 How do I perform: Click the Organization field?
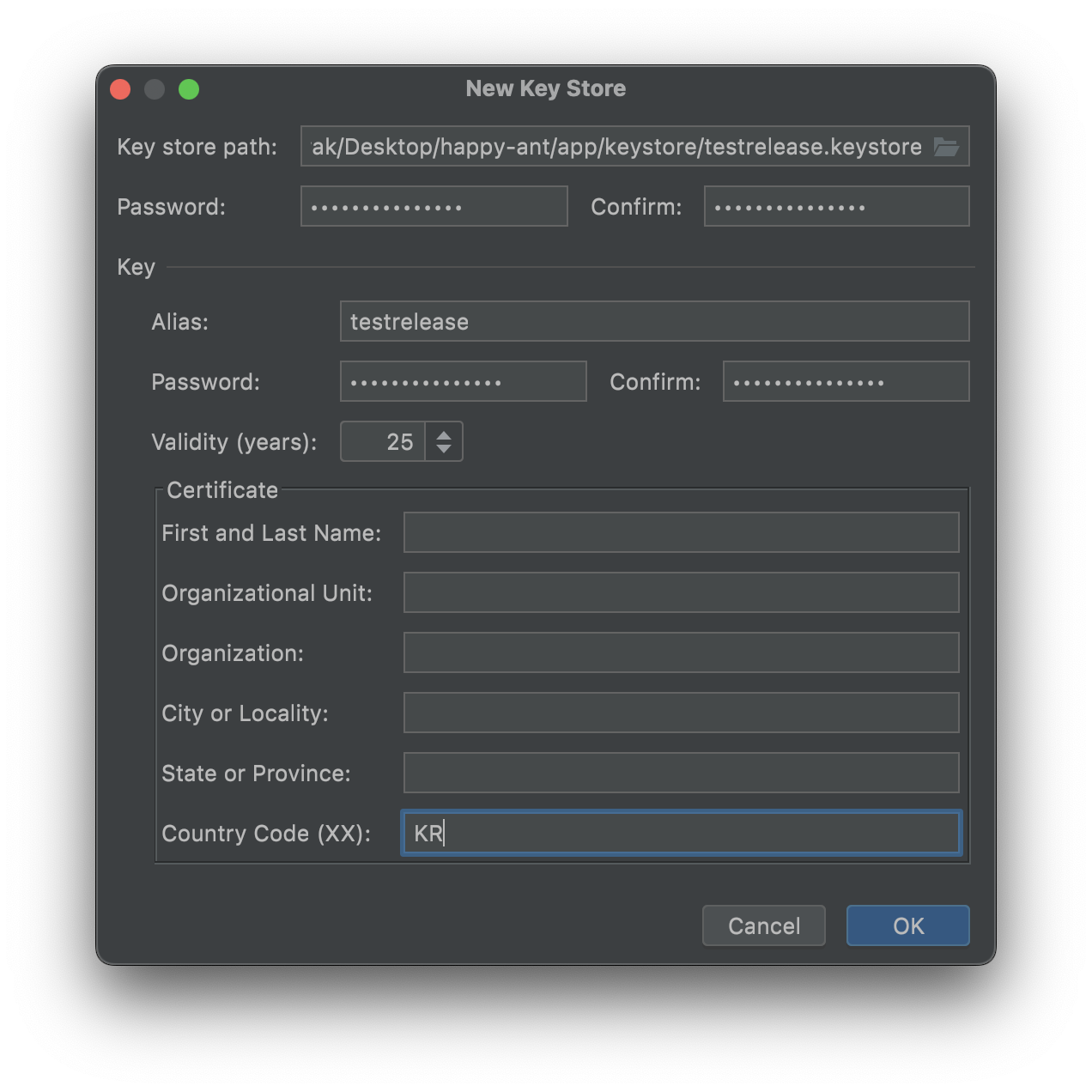click(682, 653)
